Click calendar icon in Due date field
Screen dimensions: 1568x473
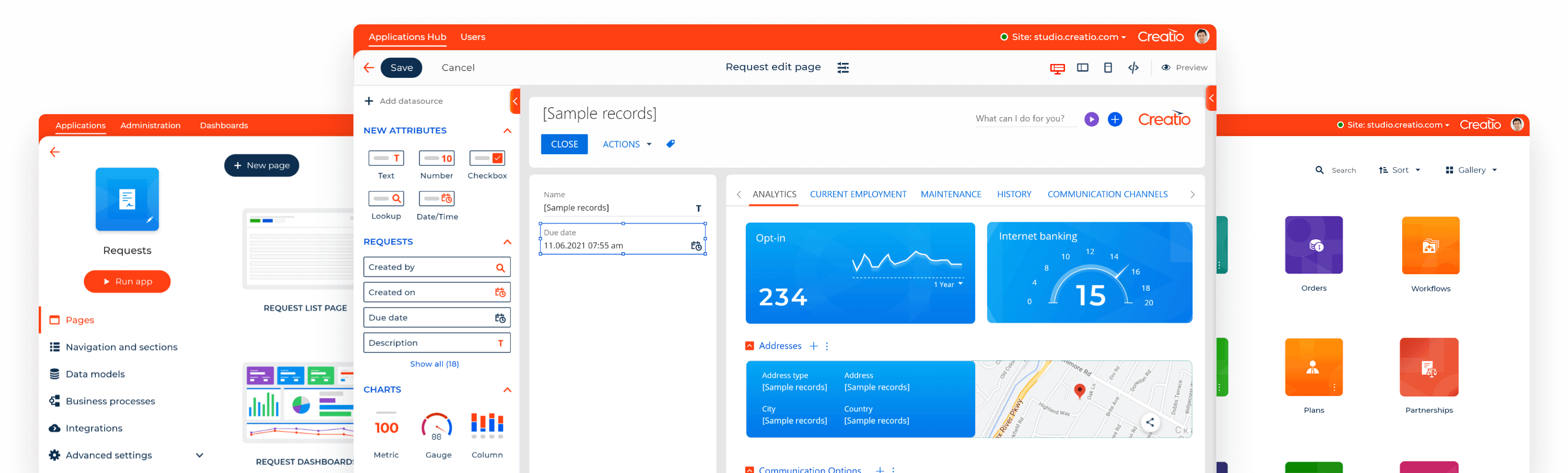[696, 246]
